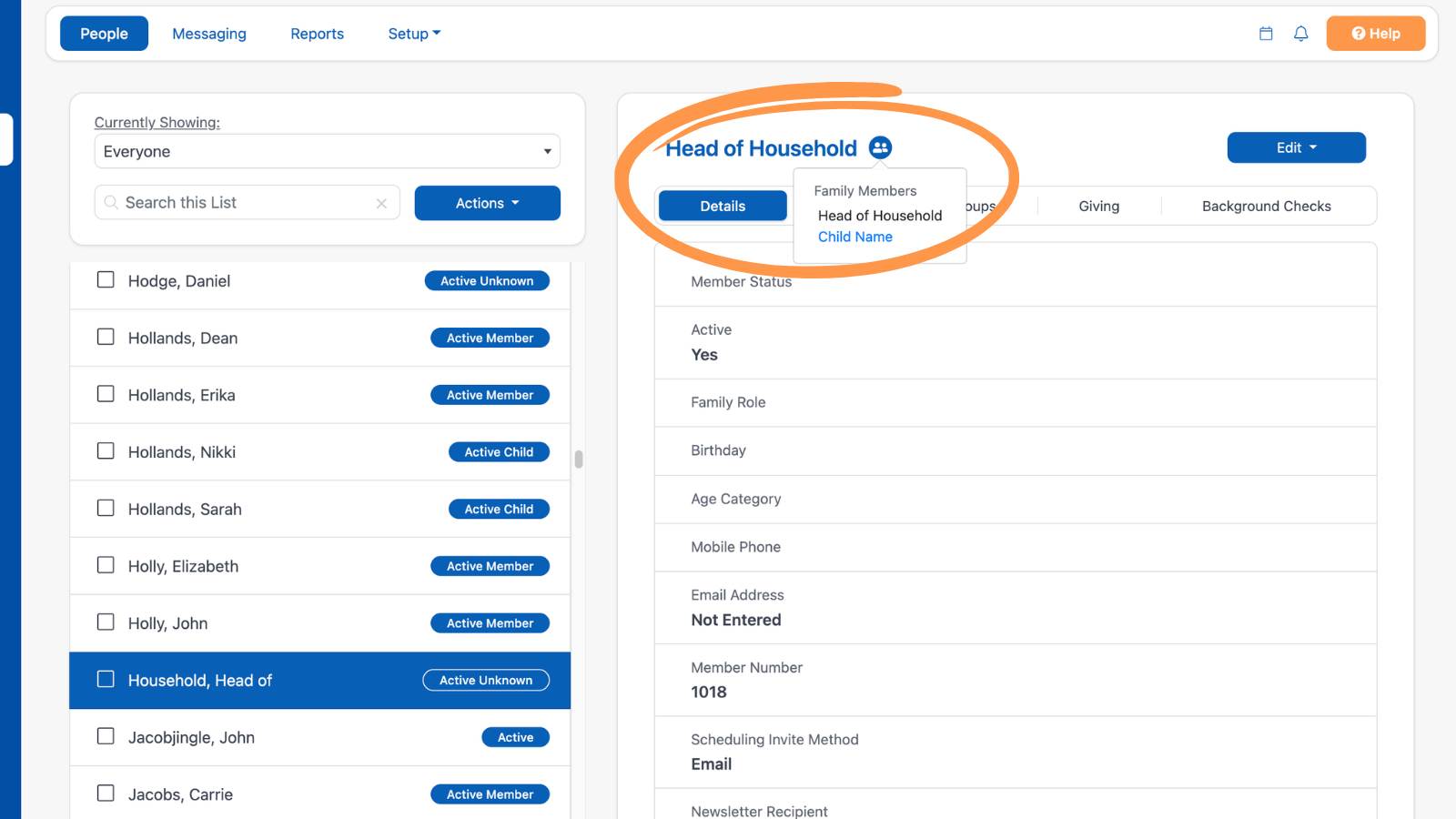Go to the People tab
The image size is (1456, 819).
point(104,34)
